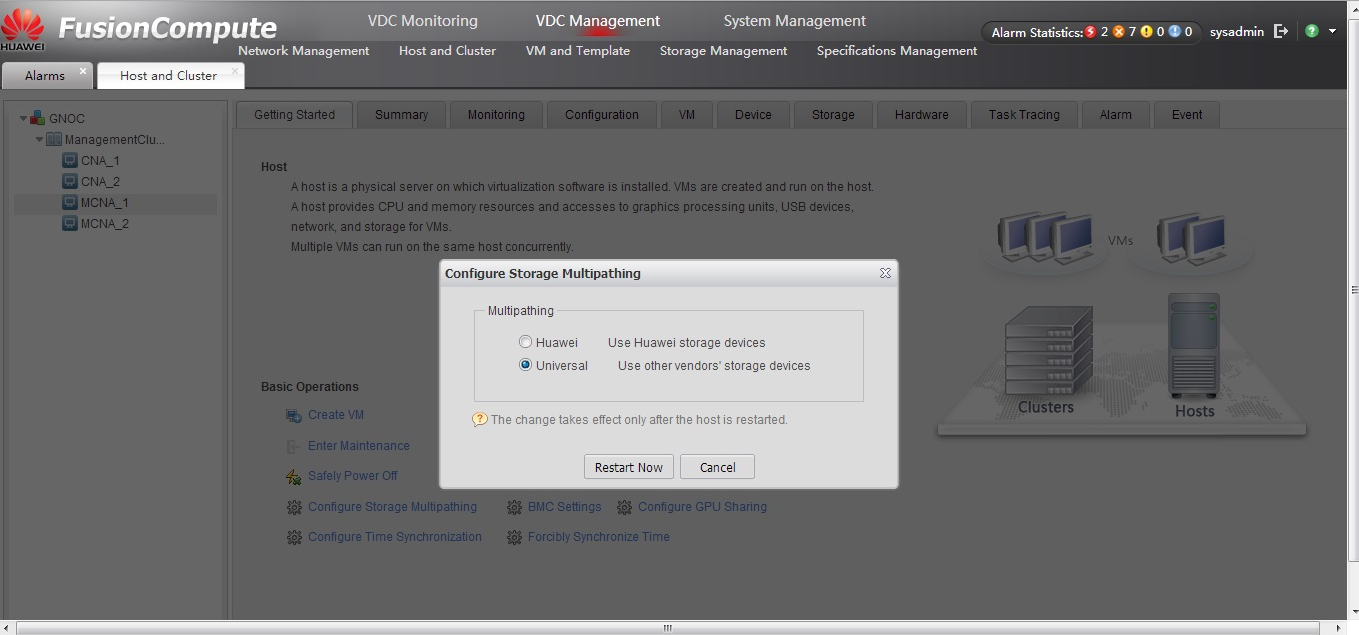This screenshot has height=635, width=1359.
Task: Click the Enter Maintenance link
Action: coord(359,446)
